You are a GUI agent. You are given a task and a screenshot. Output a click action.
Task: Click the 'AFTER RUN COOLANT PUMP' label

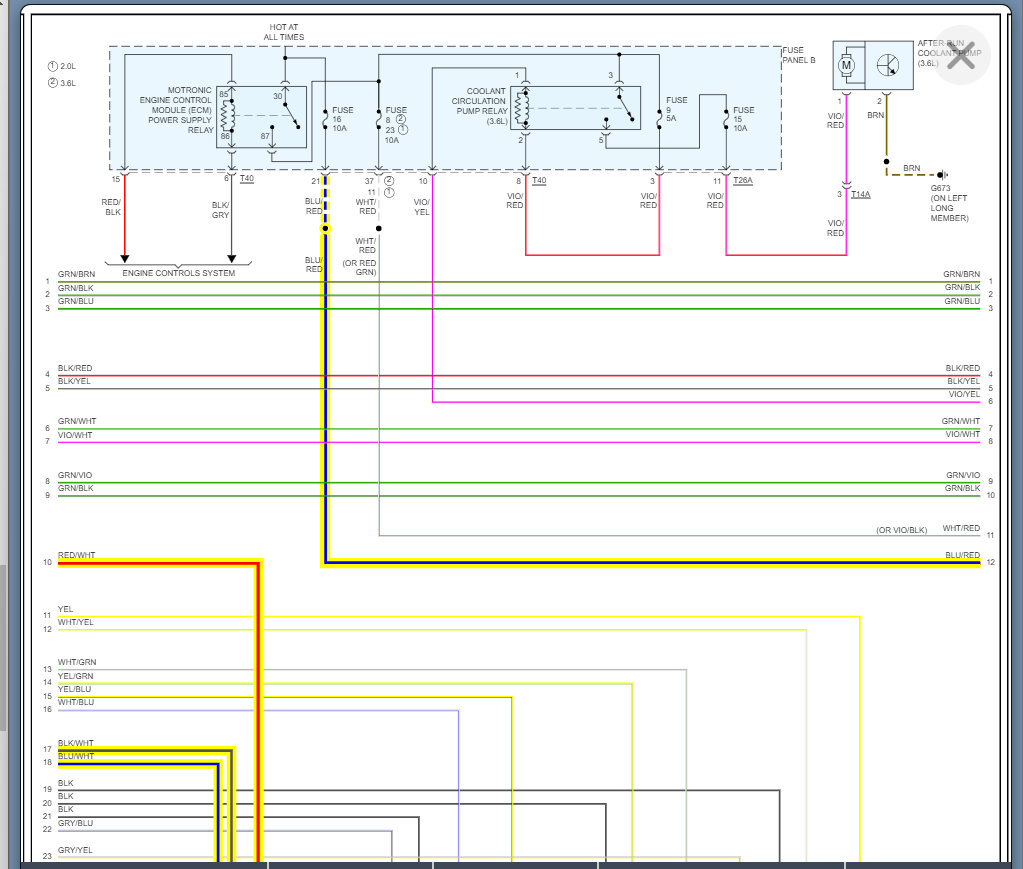coord(949,53)
